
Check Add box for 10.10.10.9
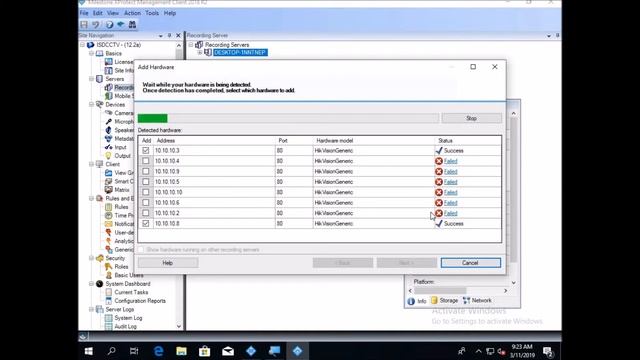tap(146, 171)
